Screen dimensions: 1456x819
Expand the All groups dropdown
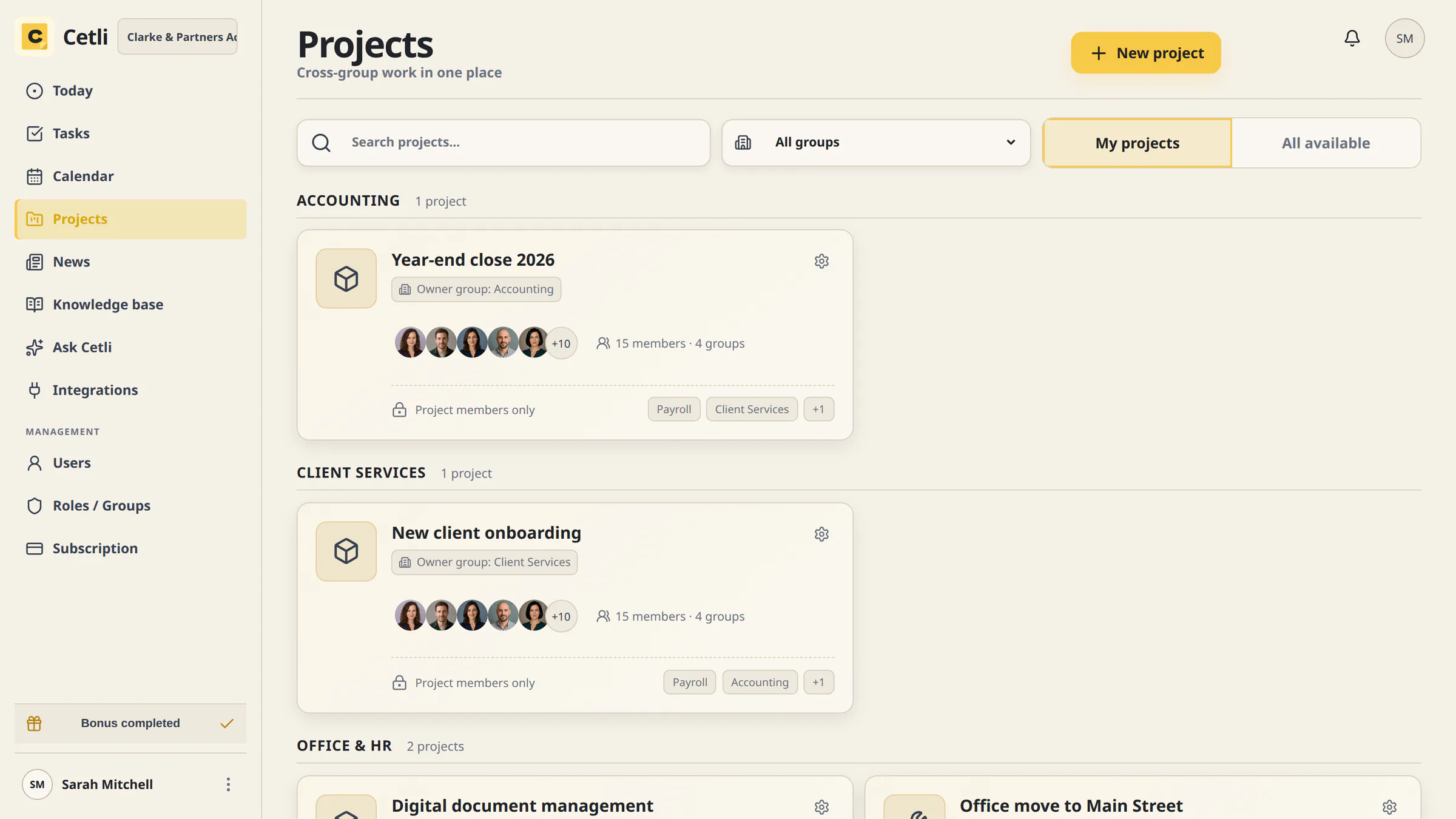point(876,143)
